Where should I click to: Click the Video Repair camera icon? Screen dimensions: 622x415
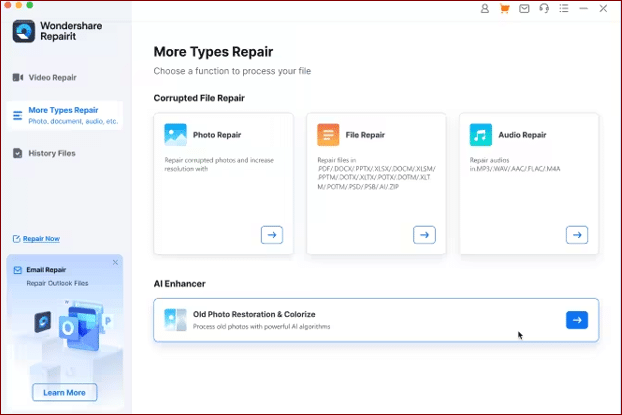[x=17, y=77]
